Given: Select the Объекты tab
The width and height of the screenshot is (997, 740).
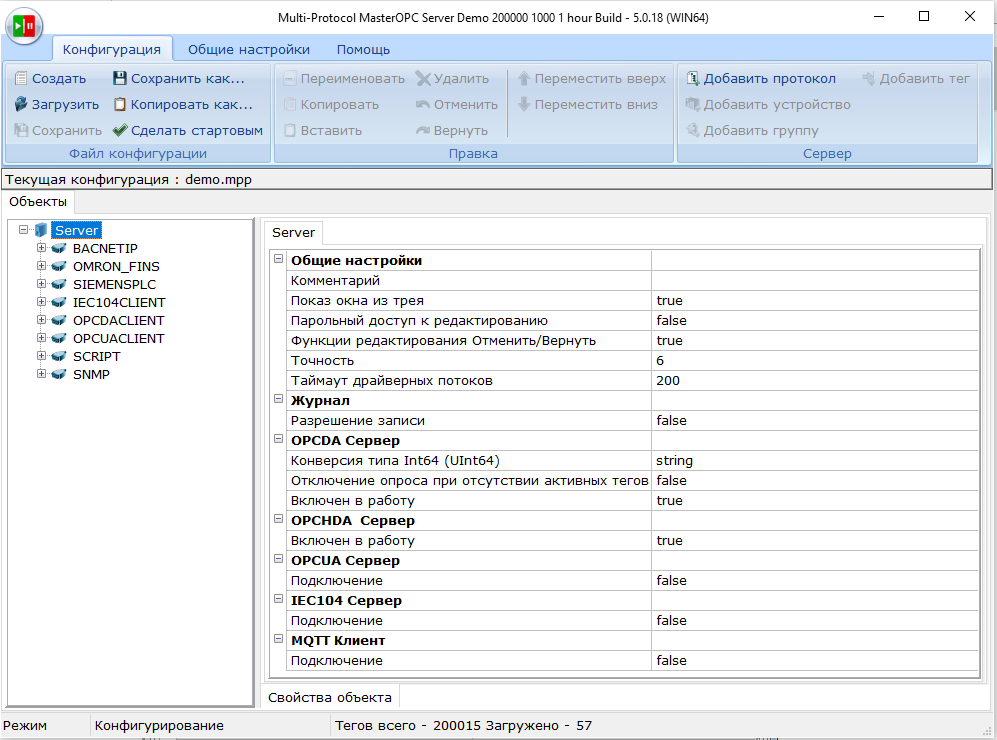Looking at the screenshot, I should tap(38, 202).
